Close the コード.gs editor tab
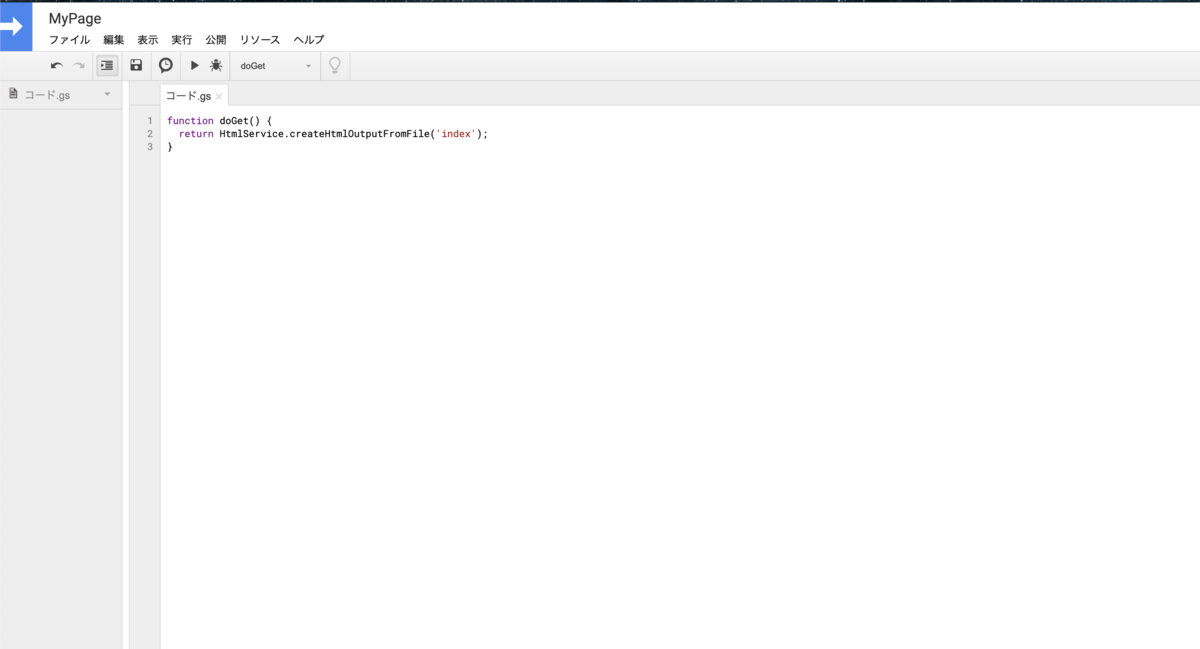Screen dimensions: 1200x649 (x=219, y=97)
